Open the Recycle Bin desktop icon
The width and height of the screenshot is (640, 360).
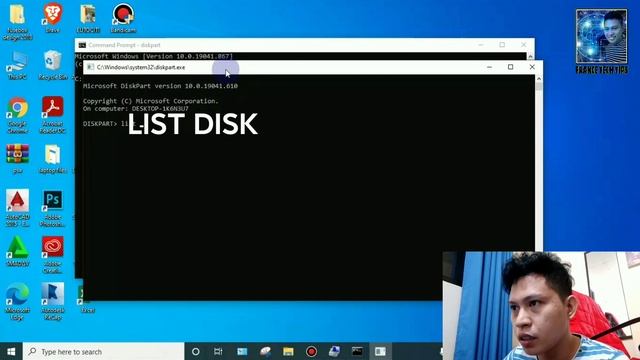coord(53,64)
